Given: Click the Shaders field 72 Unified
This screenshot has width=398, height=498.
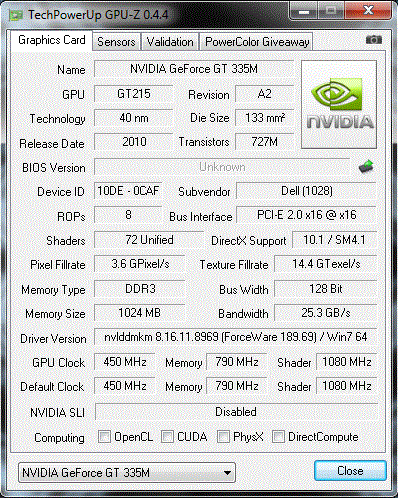Looking at the screenshot, I should pyautogui.click(x=149, y=240).
